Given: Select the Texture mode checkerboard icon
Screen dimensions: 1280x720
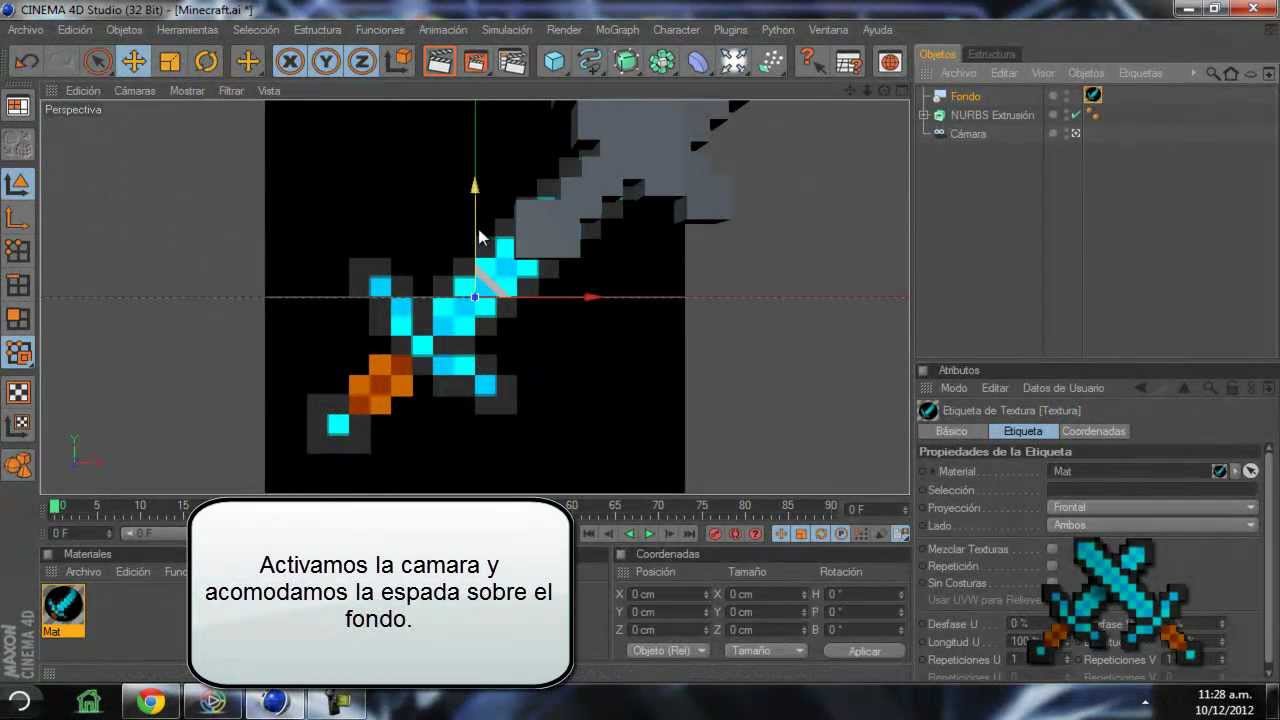Looking at the screenshot, I should click(18, 392).
